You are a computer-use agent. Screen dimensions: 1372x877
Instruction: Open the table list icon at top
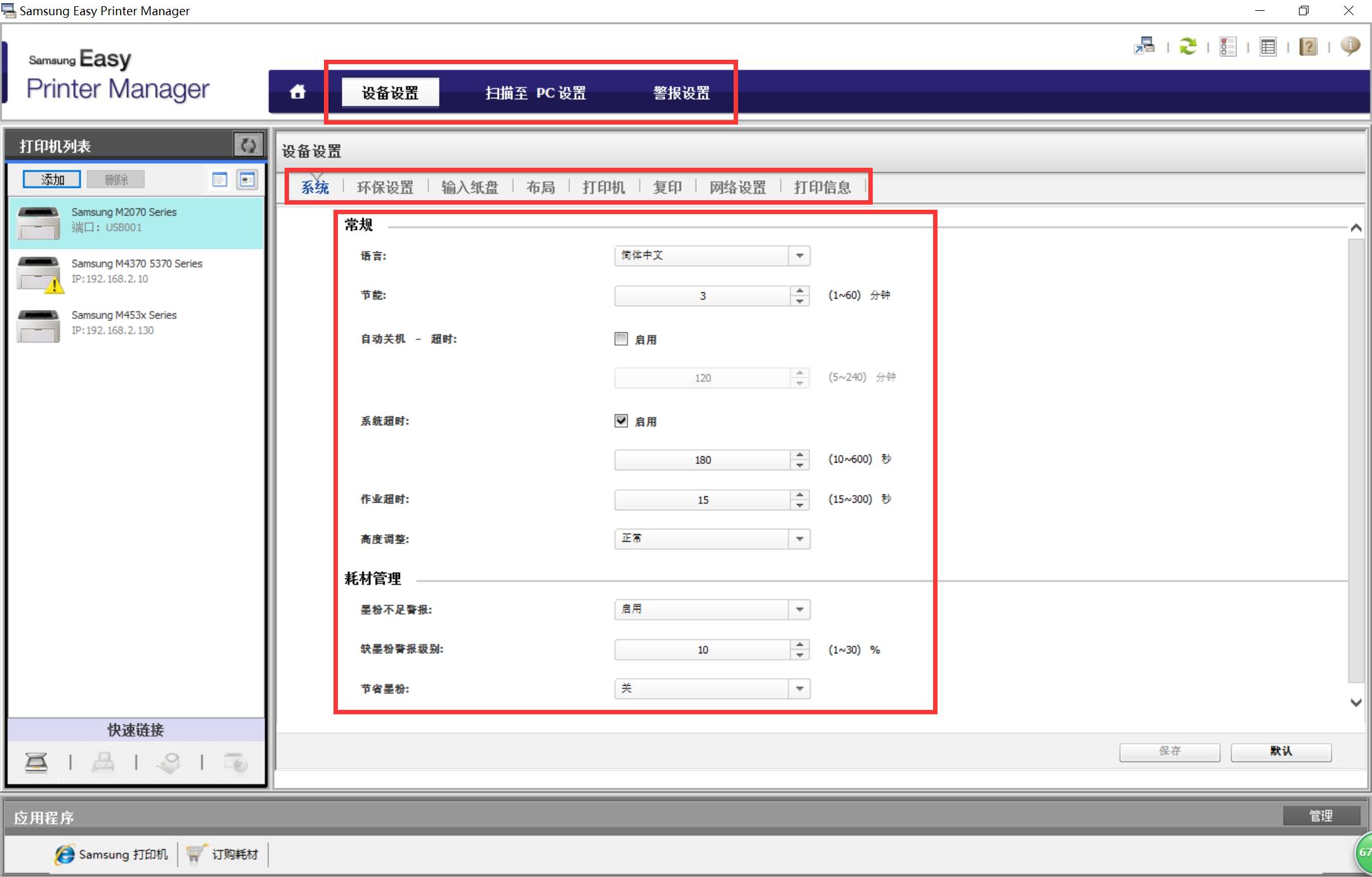[1268, 46]
